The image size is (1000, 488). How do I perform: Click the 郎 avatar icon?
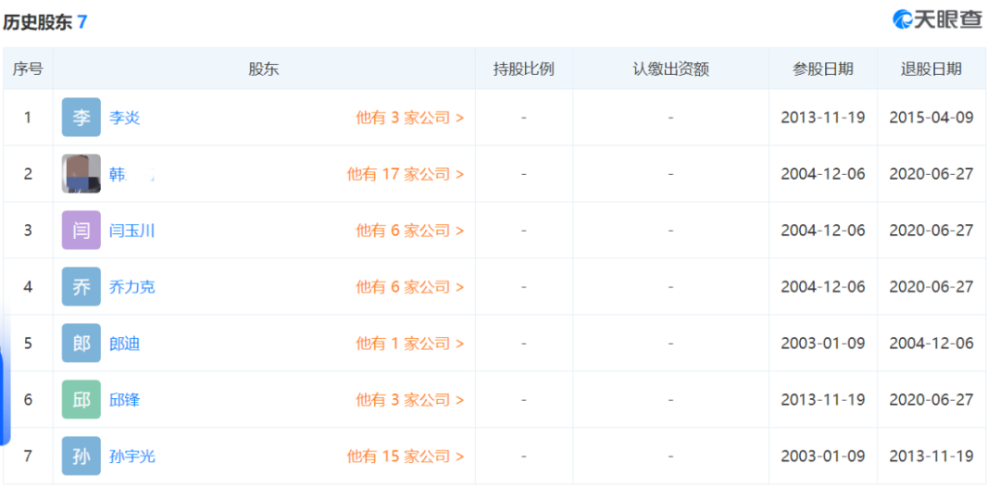coord(81,343)
